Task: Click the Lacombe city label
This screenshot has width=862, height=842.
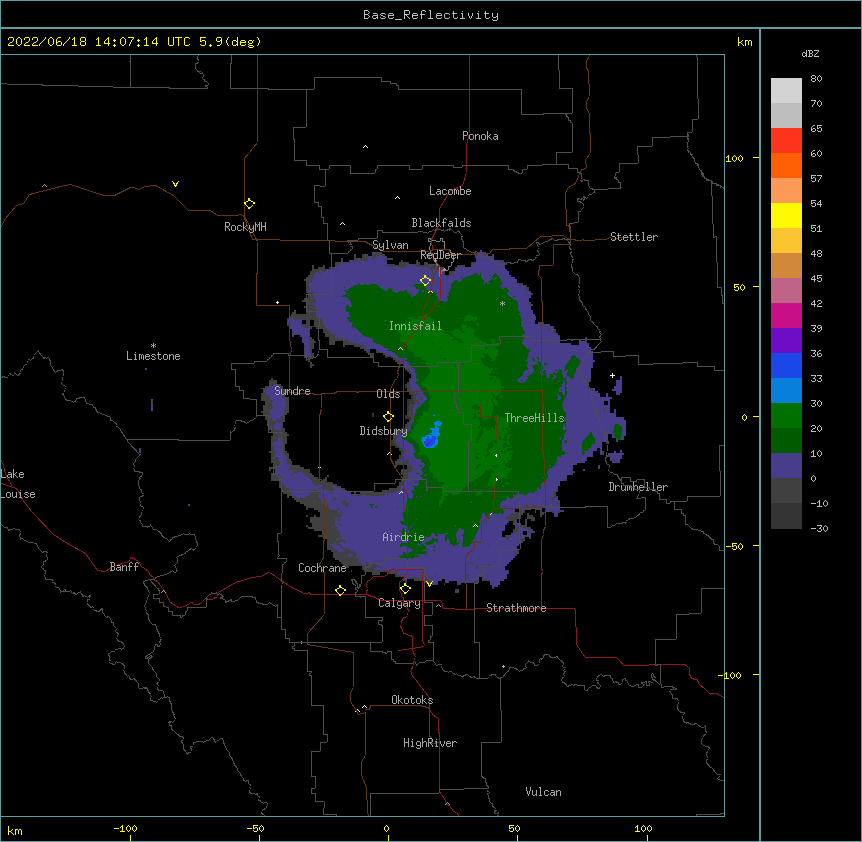Action: (450, 191)
